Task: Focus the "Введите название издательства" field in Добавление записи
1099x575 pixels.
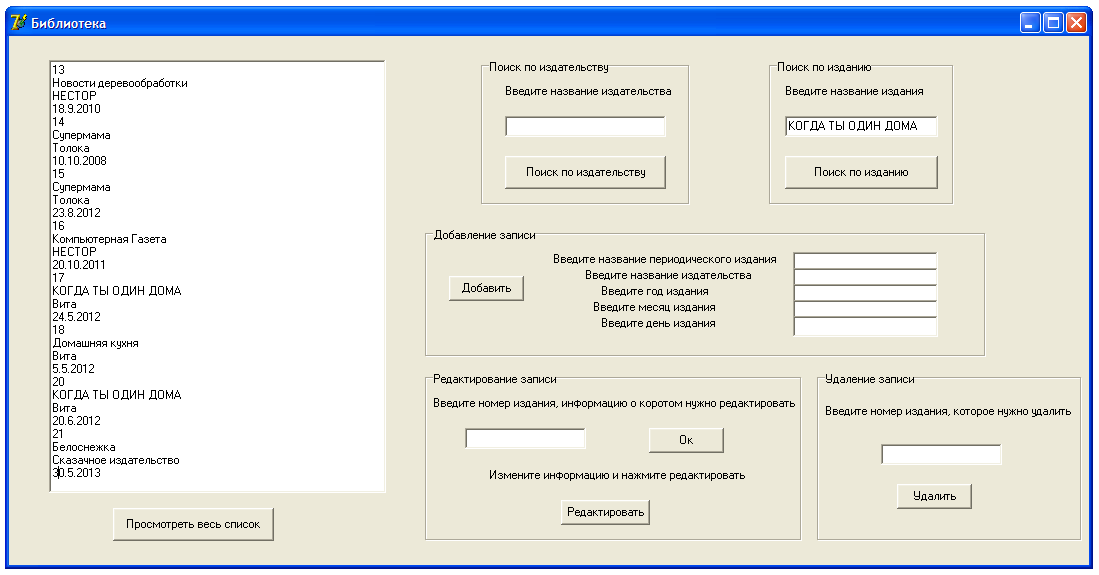Action: [x=865, y=276]
